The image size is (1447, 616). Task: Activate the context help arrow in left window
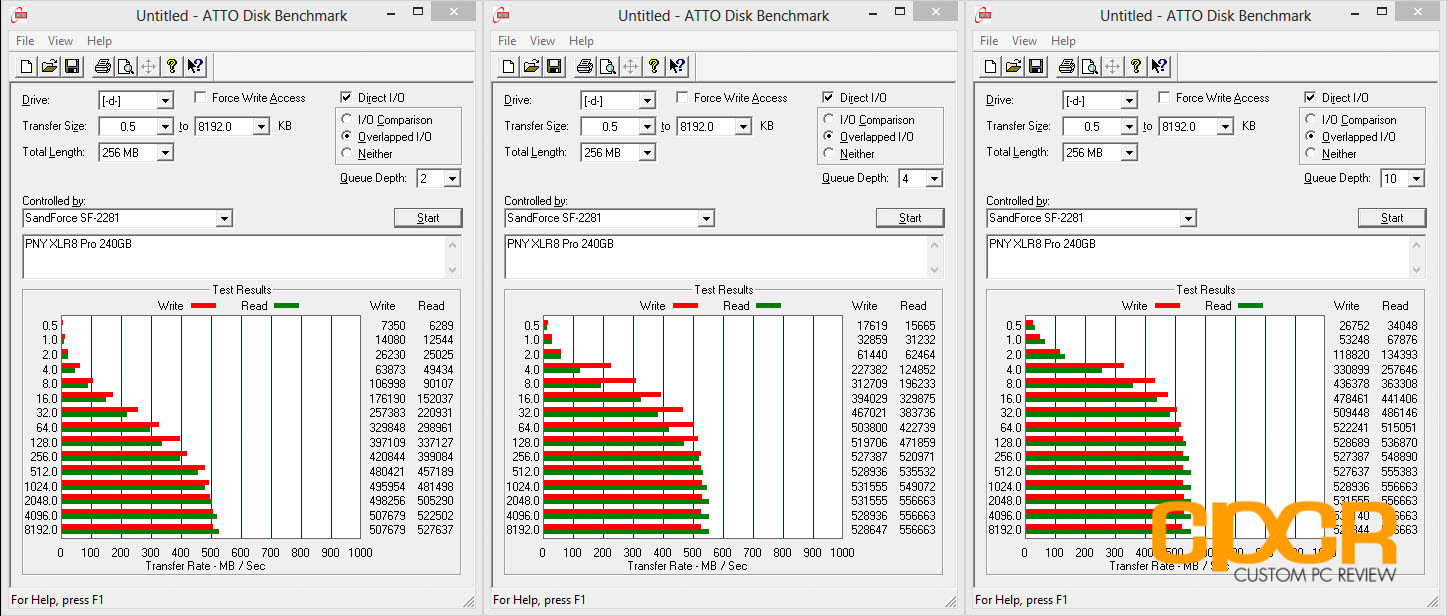(x=195, y=66)
